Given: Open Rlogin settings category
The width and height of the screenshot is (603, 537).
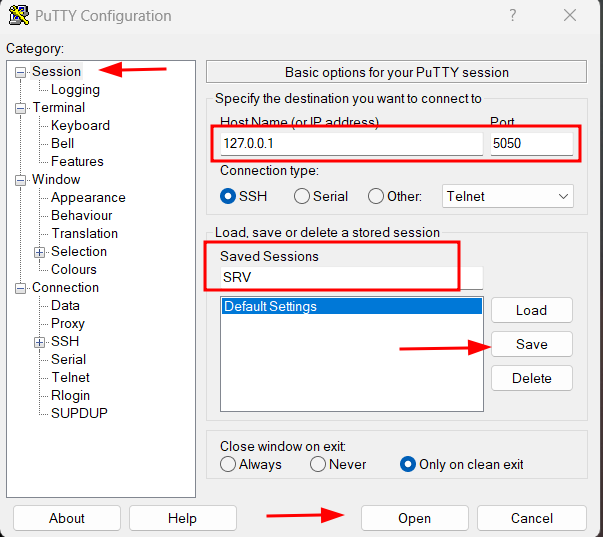Looking at the screenshot, I should coord(70,395).
